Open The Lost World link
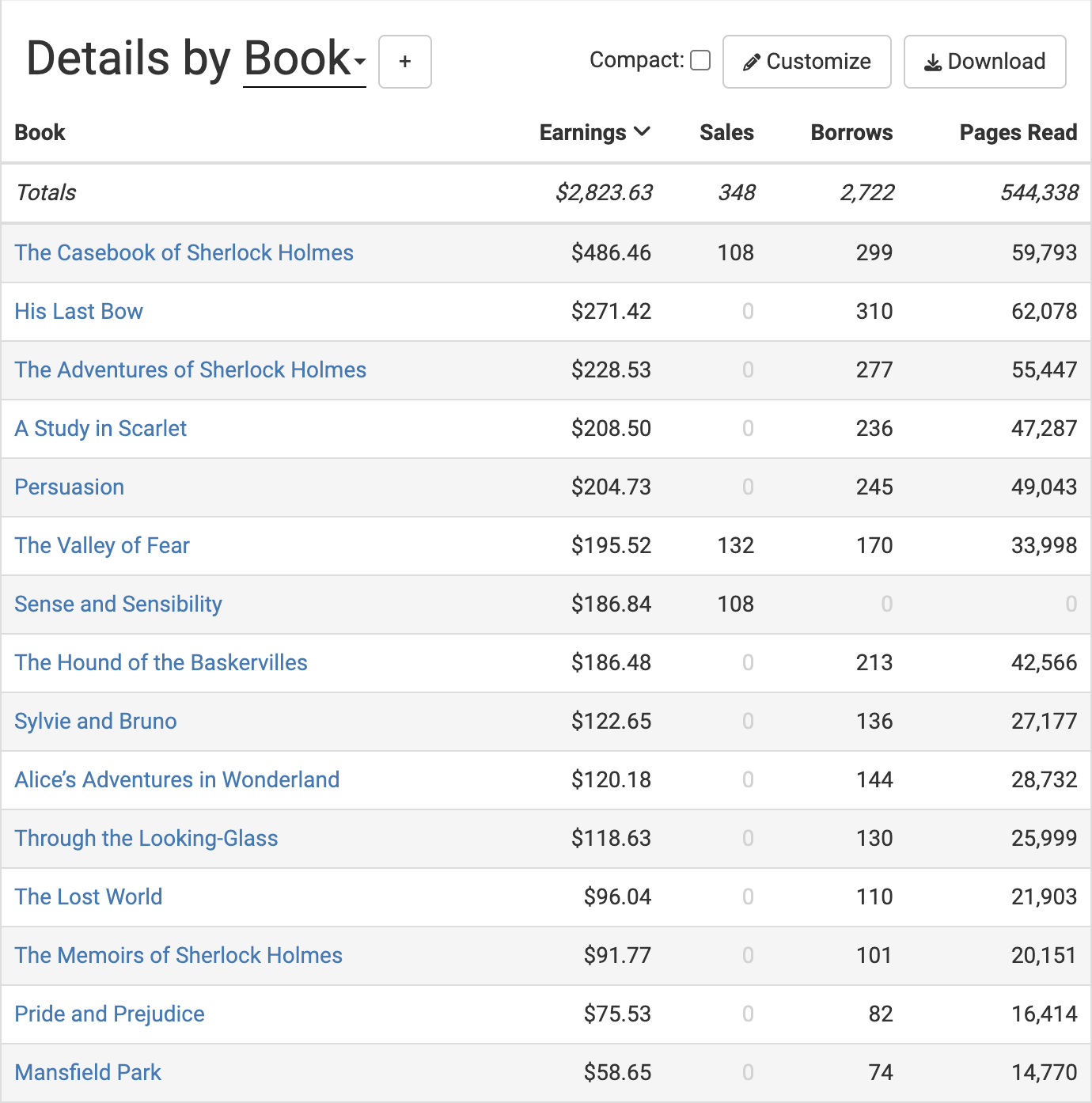Screen dimensions: 1092x1103 89,896
